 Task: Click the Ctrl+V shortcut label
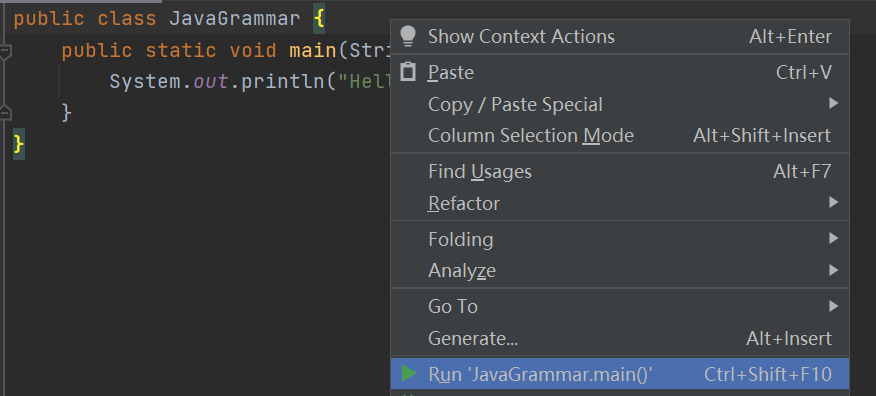click(803, 73)
